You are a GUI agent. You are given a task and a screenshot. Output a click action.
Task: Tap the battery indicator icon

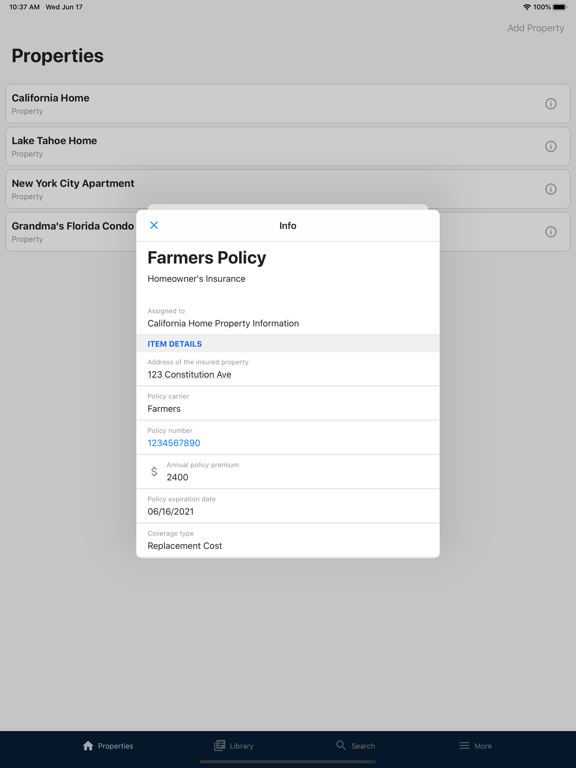click(x=559, y=7)
